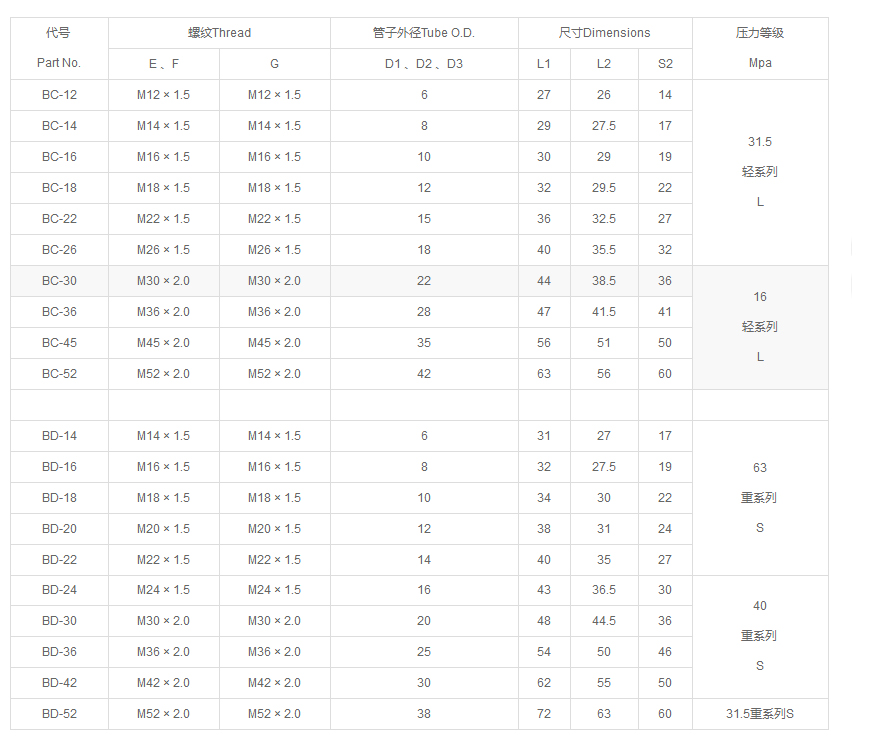This screenshot has height=756, width=874.
Task: Click the E、F thread sub-header
Action: click(163, 64)
